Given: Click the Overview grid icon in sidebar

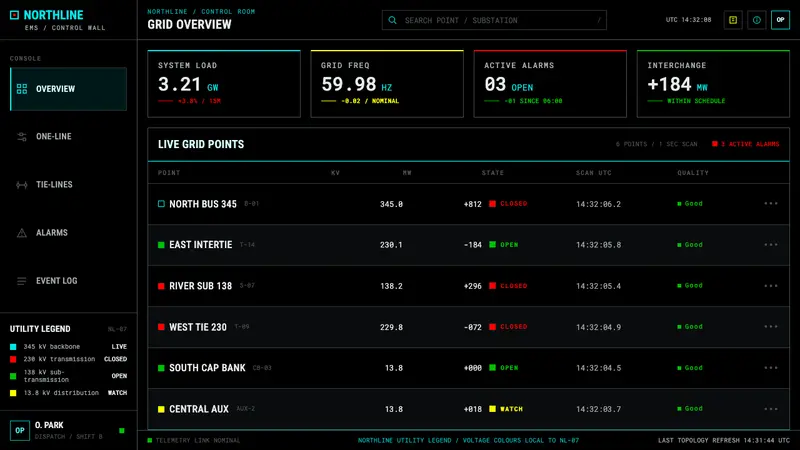Looking at the screenshot, I should [21, 89].
